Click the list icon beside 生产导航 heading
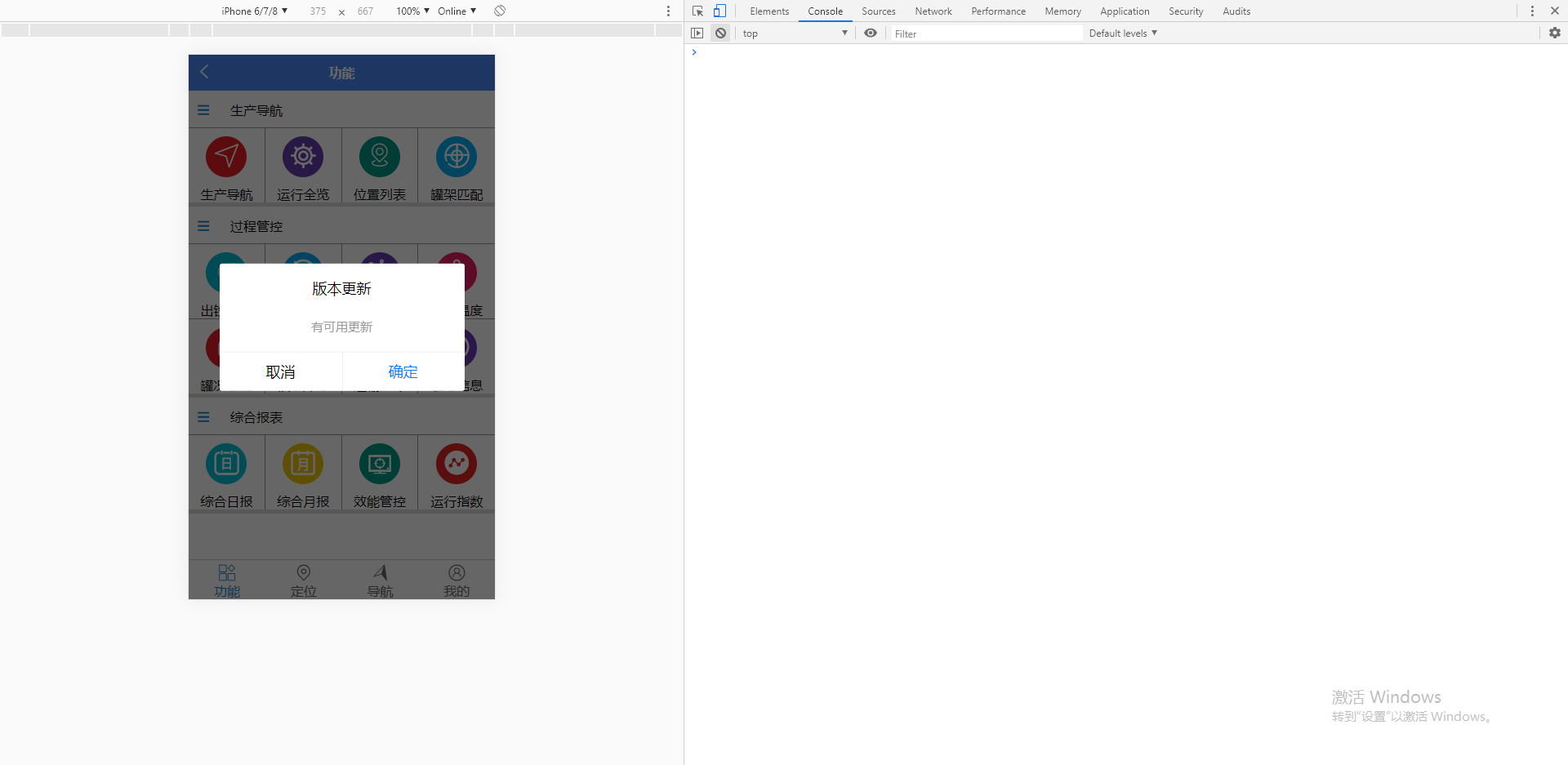1568x765 pixels. [203, 110]
